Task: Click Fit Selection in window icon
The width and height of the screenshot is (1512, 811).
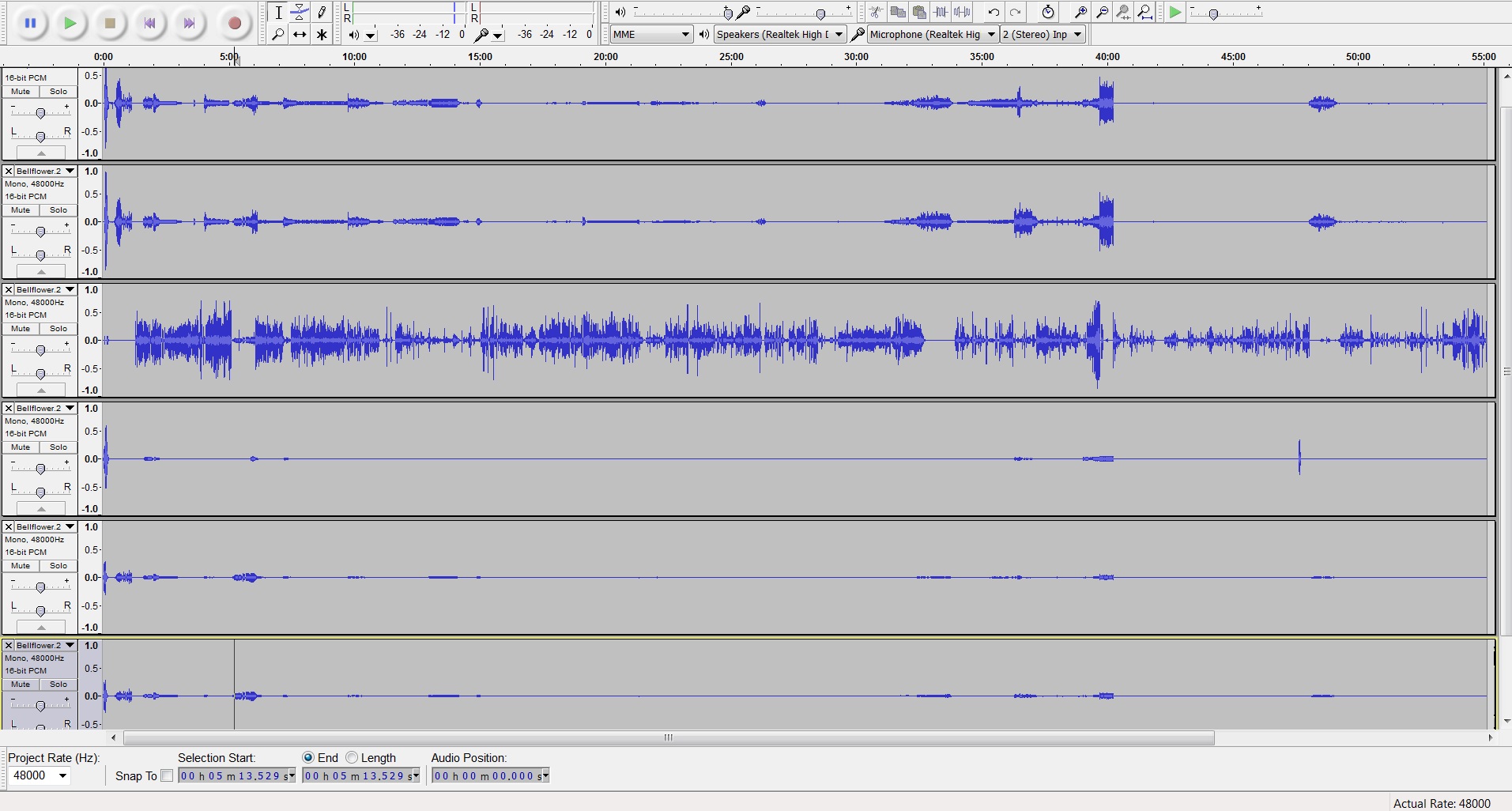Action: [x=1123, y=12]
